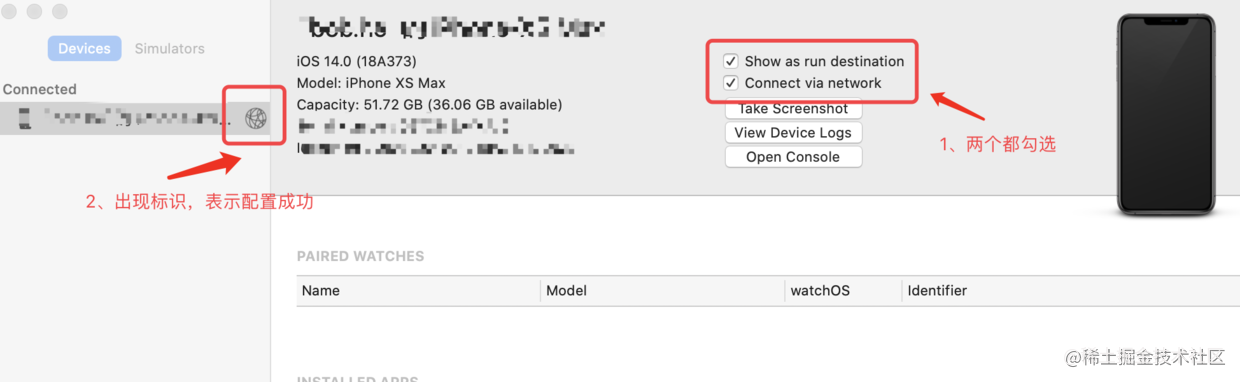The image size is (1240, 382).
Task: Click the Take Screenshot button
Action: click(793, 109)
